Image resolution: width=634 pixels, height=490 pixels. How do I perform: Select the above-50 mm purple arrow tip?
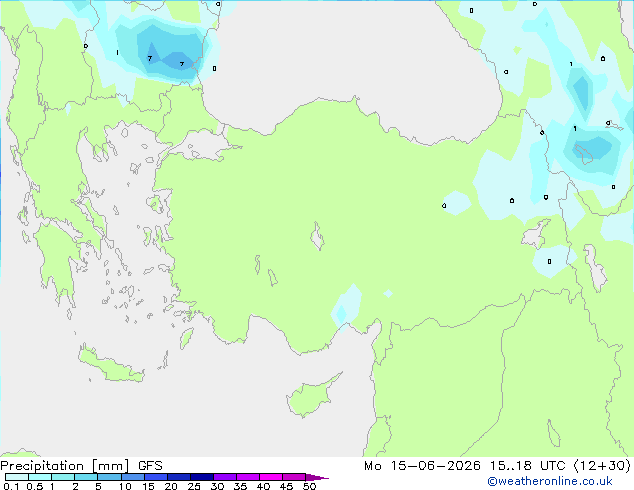(x=317, y=477)
